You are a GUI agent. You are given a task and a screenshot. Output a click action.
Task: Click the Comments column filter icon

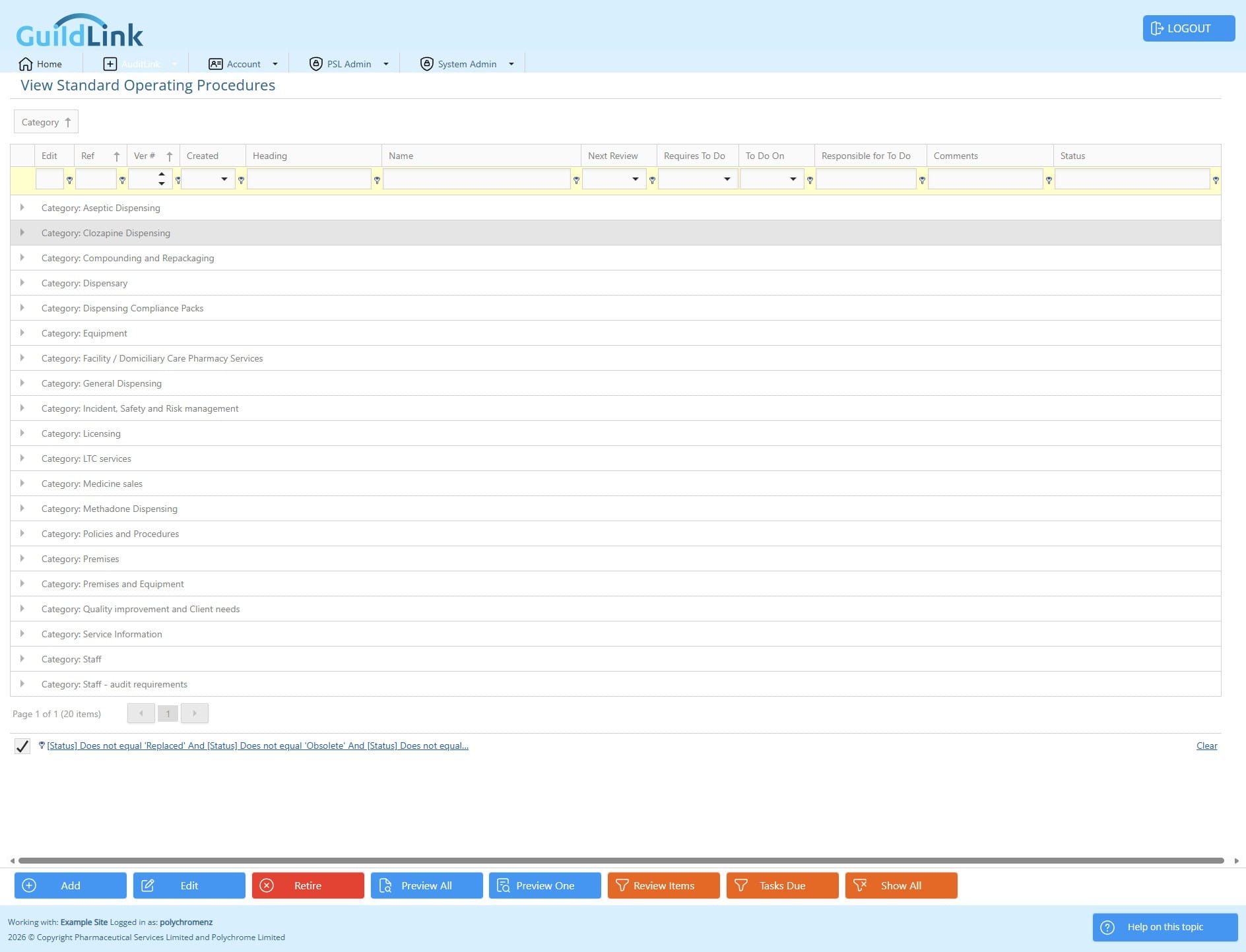(1049, 179)
